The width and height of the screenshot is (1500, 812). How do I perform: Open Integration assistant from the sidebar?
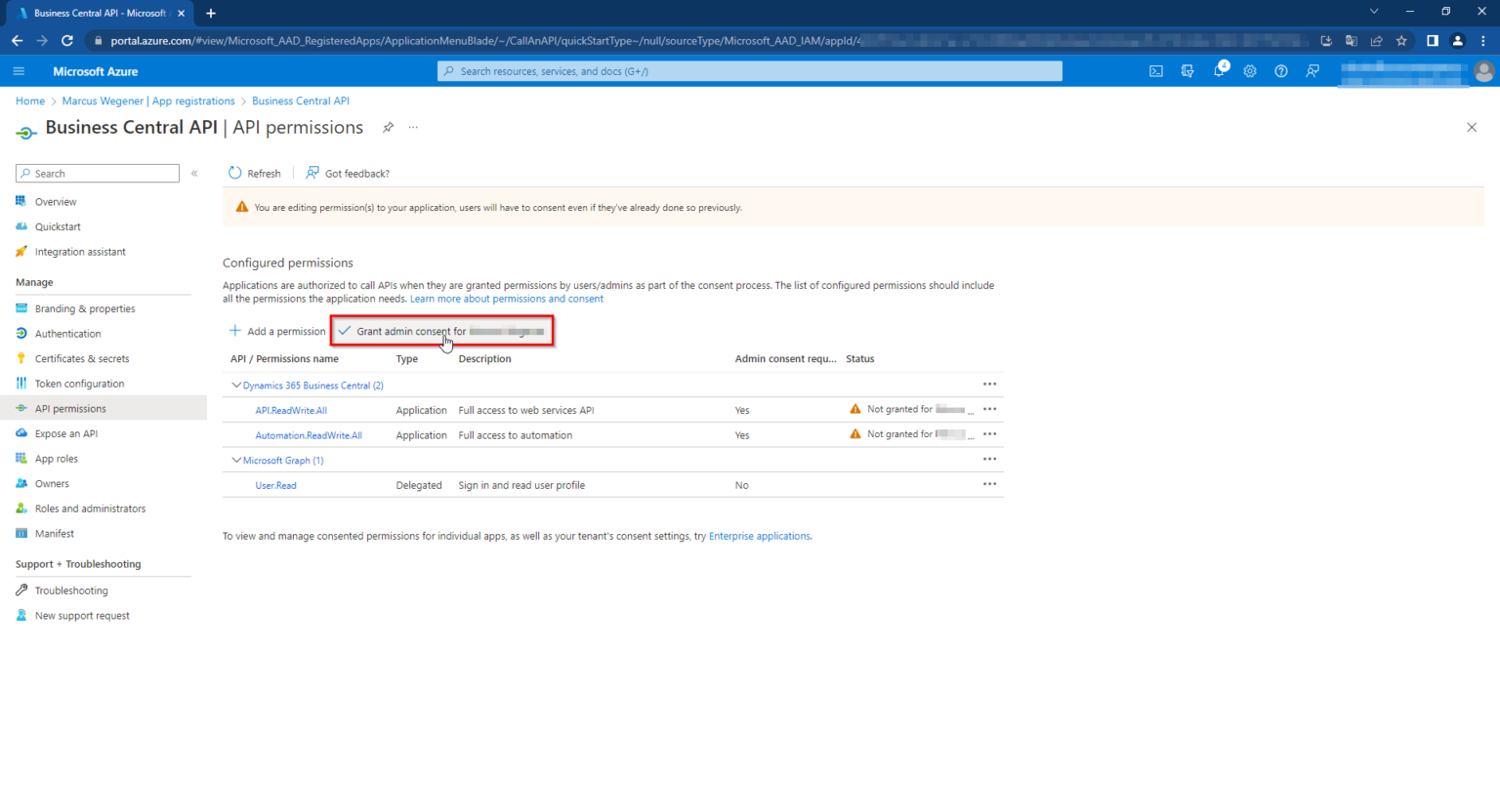click(x=79, y=251)
